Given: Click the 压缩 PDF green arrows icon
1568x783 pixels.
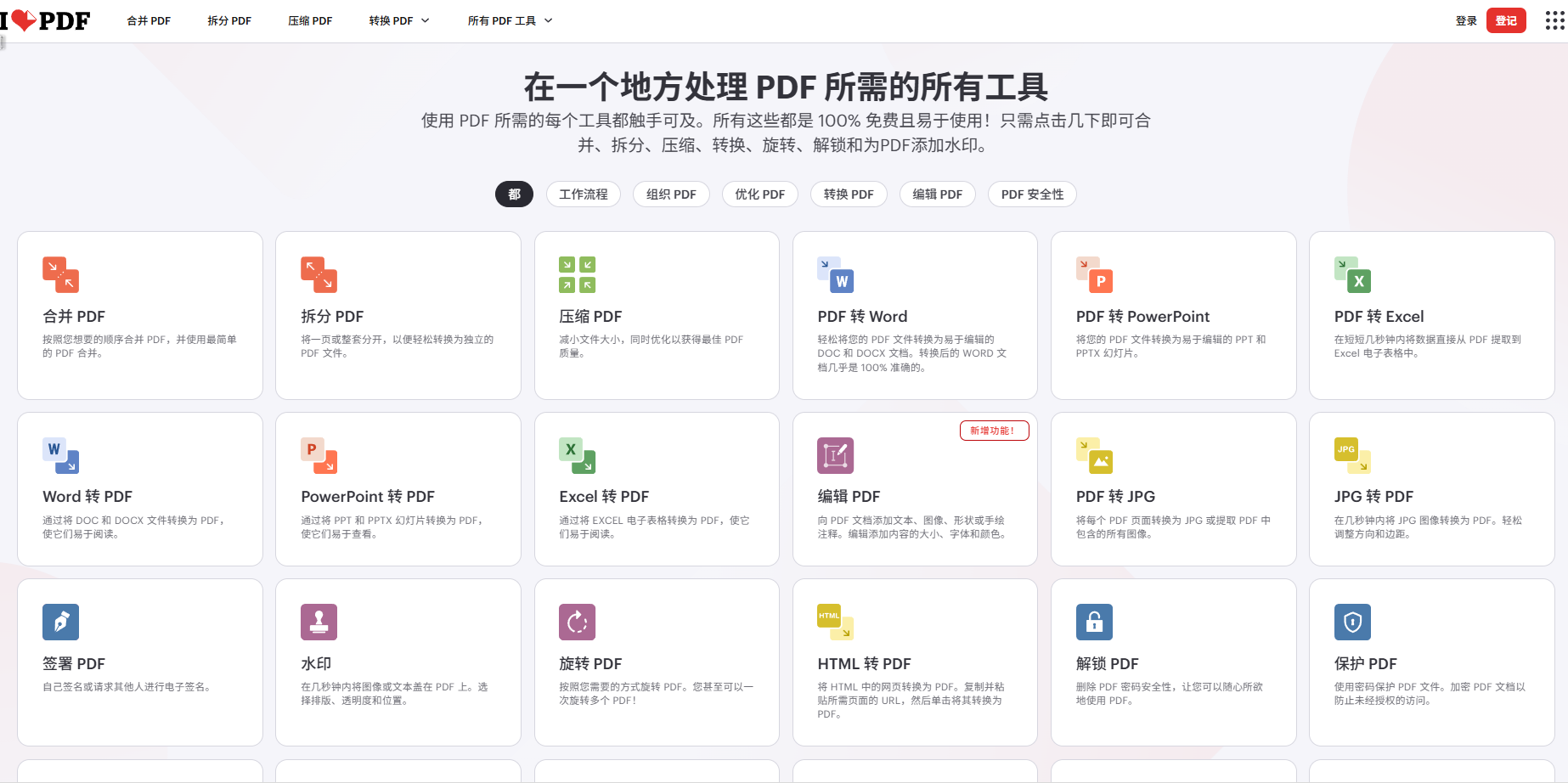Looking at the screenshot, I should 577,274.
